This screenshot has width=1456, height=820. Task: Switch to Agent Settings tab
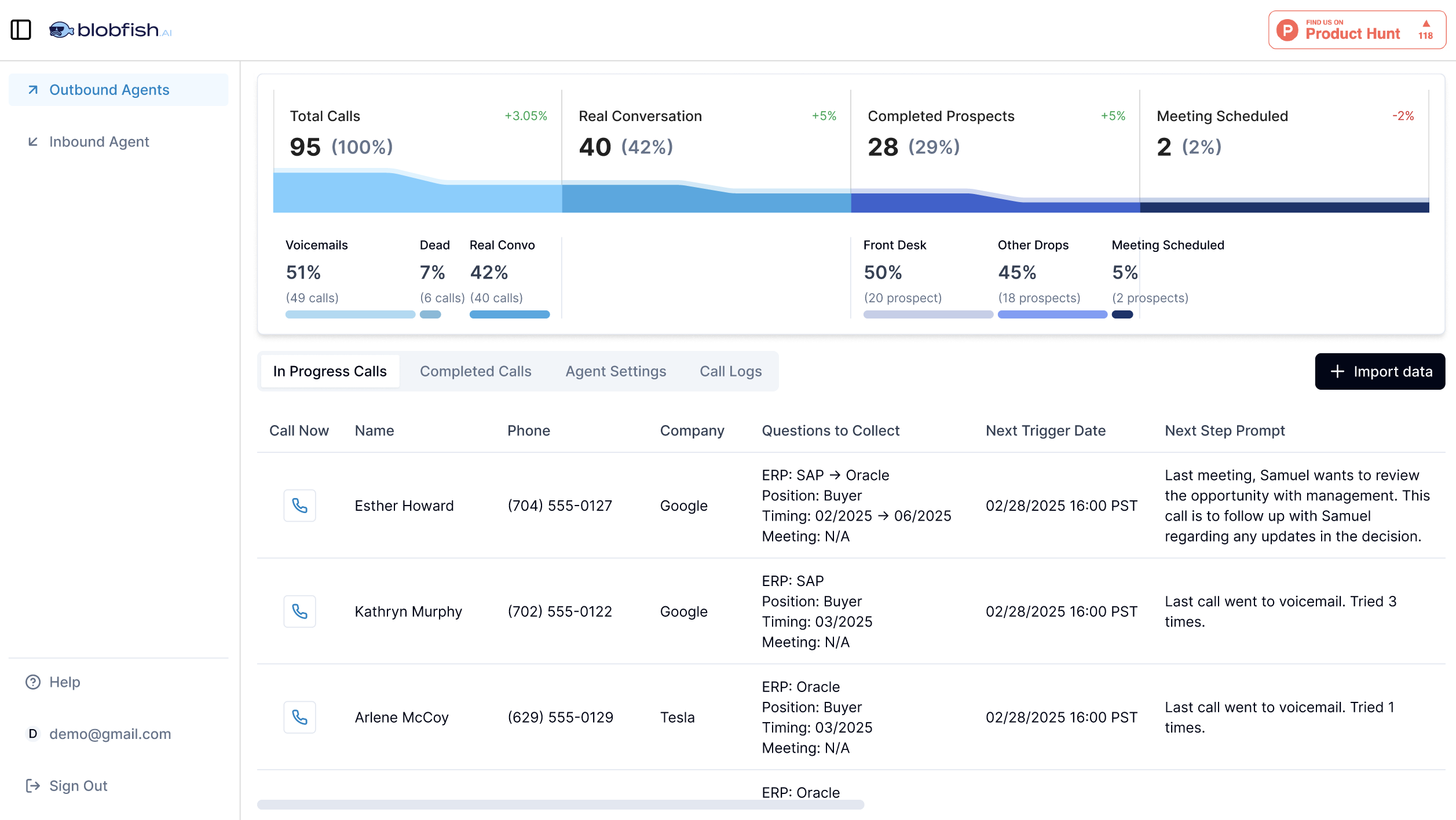click(616, 371)
